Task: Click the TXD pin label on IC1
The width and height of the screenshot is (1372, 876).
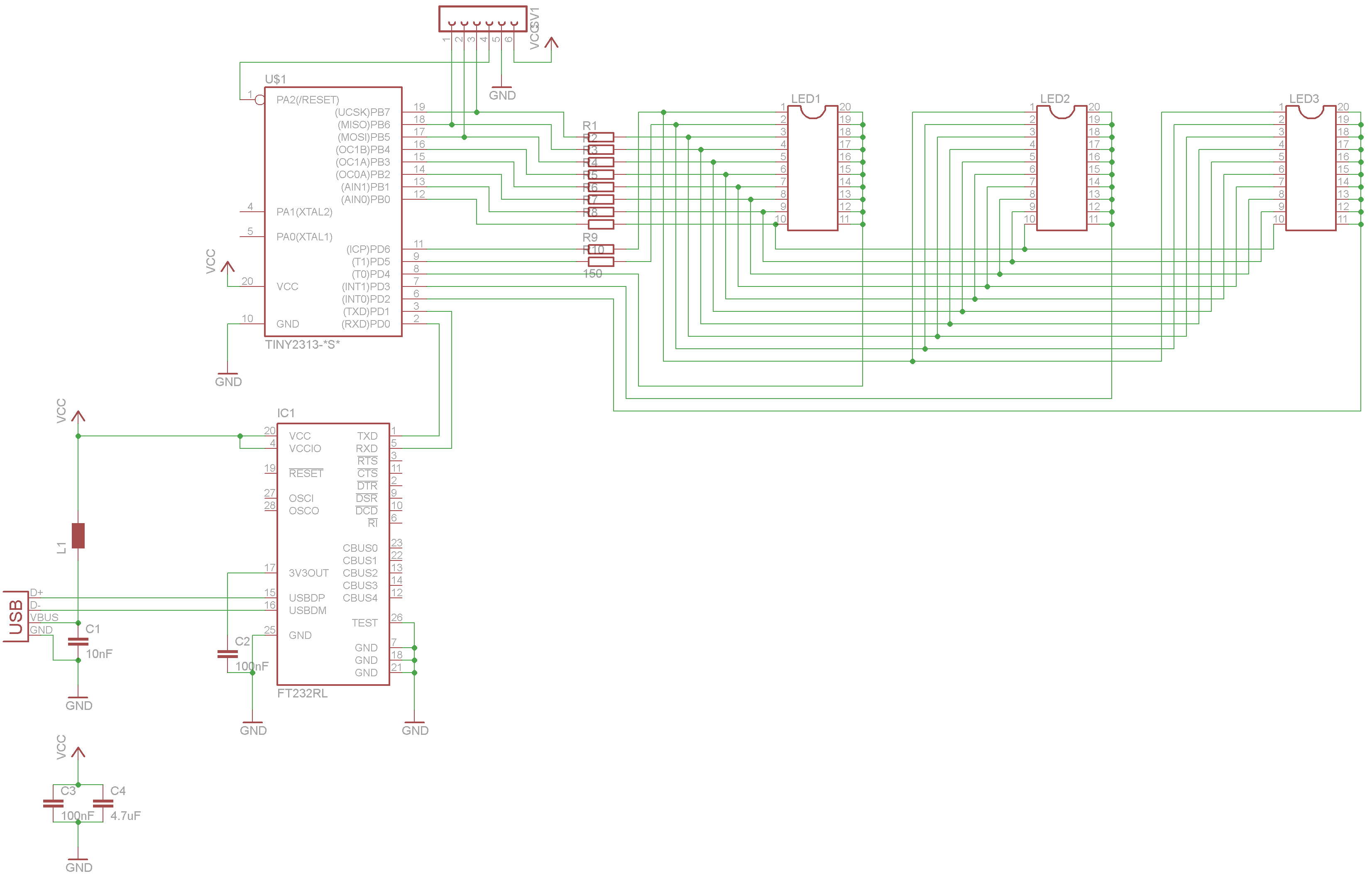Action: [367, 436]
